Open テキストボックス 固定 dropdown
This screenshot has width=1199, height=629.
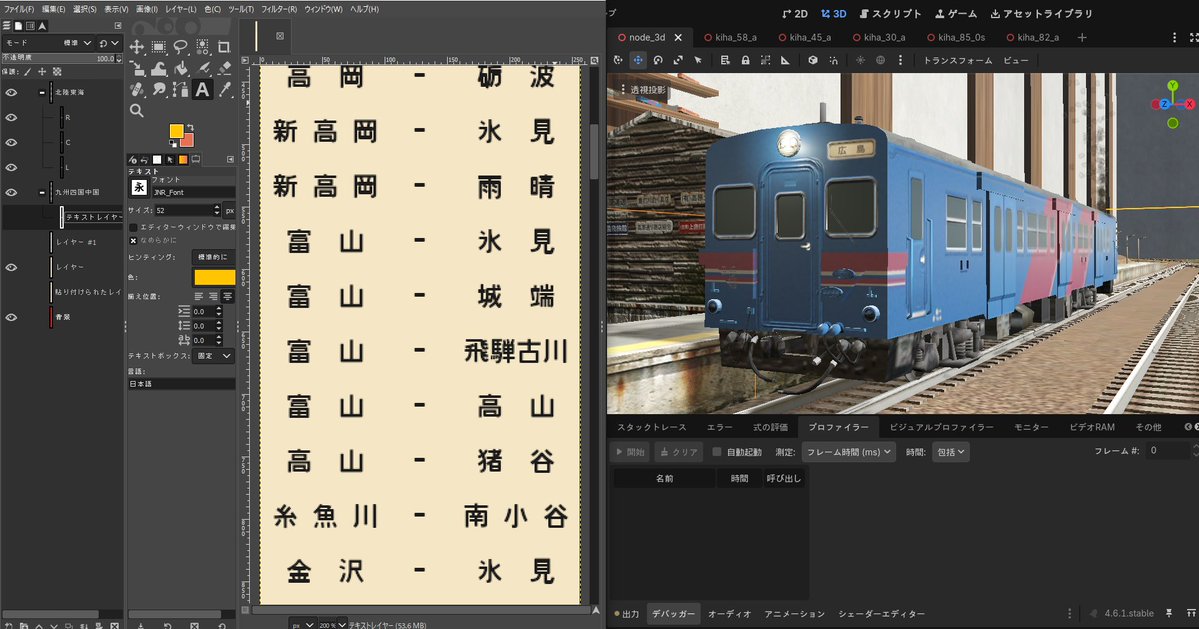[213, 355]
